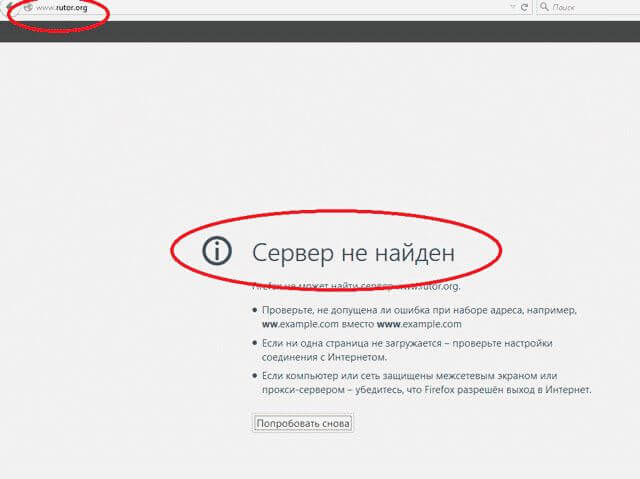The height and width of the screenshot is (479, 640).
Task: Click the heading Сервер не найден
Action: point(353,253)
